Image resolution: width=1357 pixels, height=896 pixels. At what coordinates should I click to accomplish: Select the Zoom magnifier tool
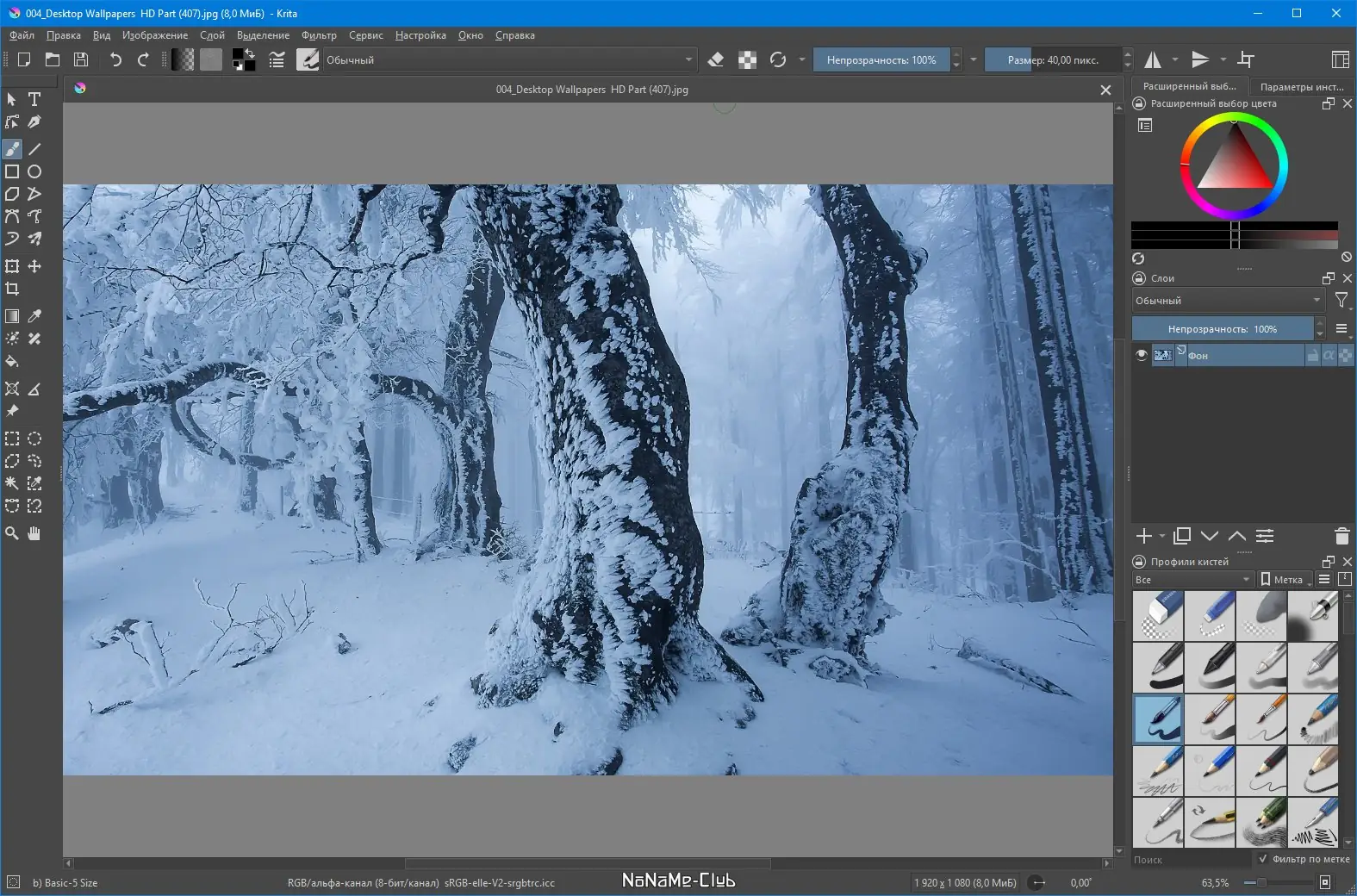click(x=12, y=533)
